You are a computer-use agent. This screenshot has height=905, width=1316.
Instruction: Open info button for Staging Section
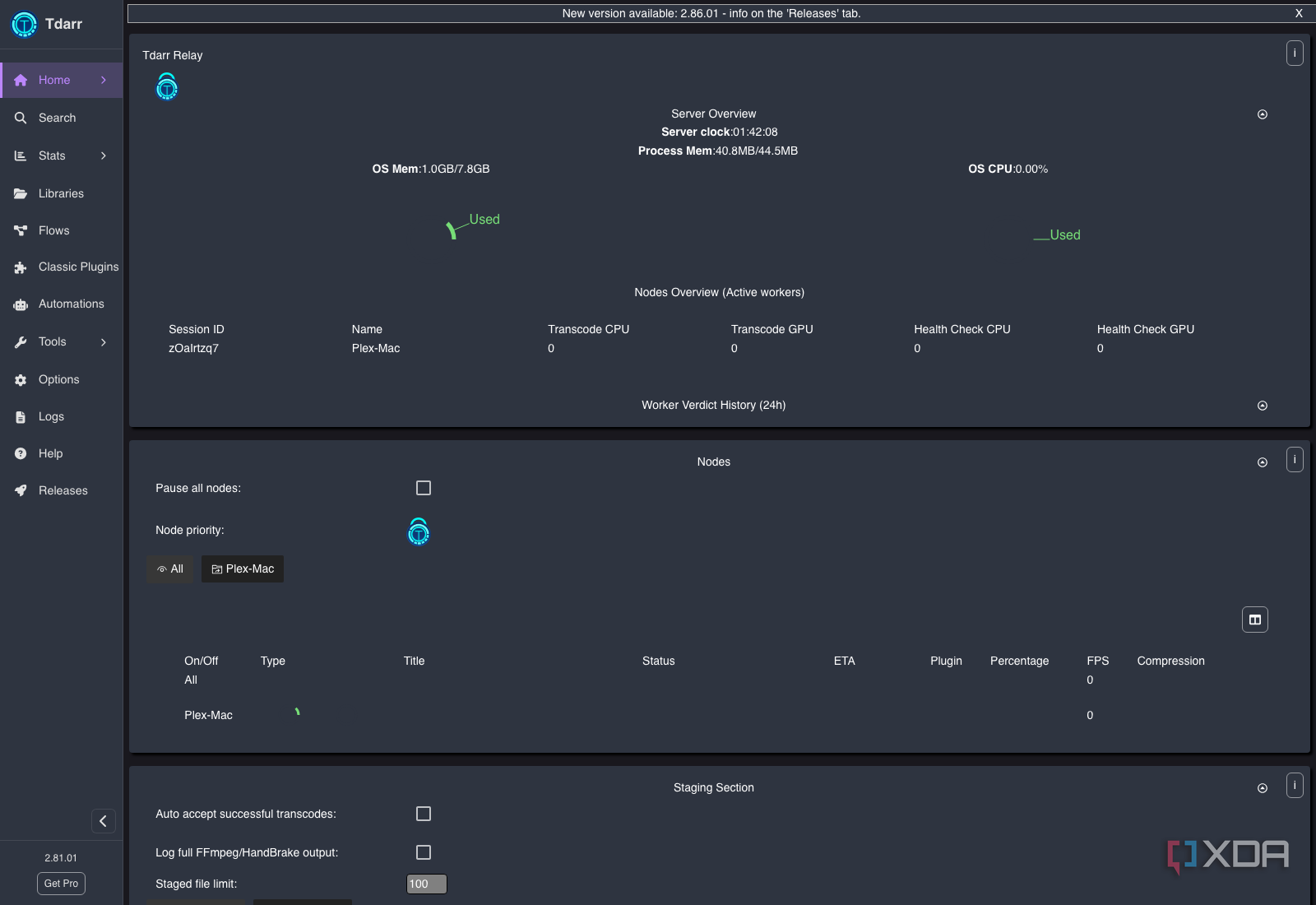pos(1295,785)
